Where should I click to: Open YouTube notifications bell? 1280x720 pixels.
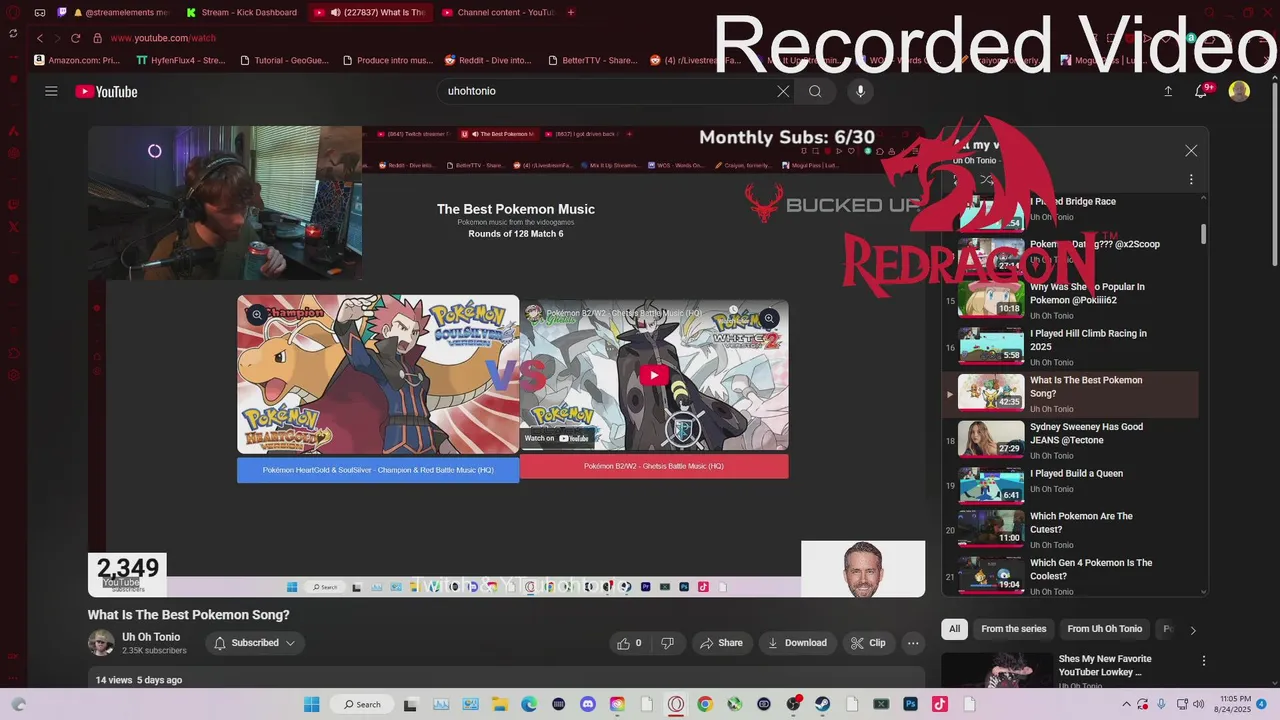click(1202, 91)
